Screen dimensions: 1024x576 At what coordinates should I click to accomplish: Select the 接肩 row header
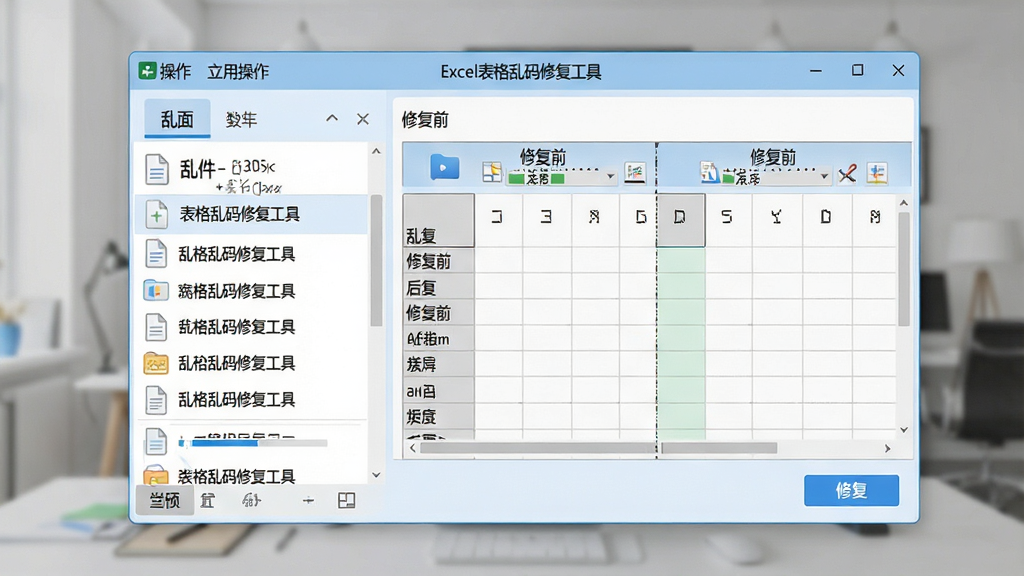coord(438,364)
